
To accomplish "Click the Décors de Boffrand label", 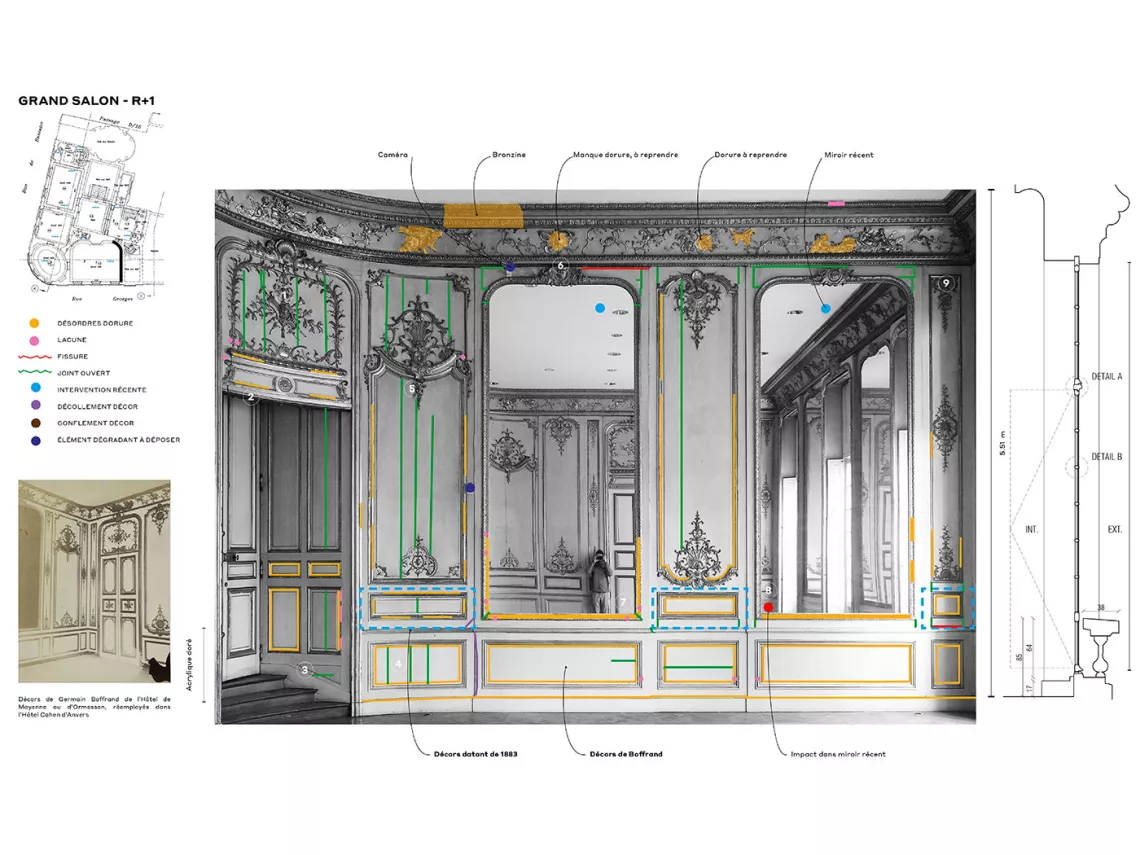I will tap(625, 755).
